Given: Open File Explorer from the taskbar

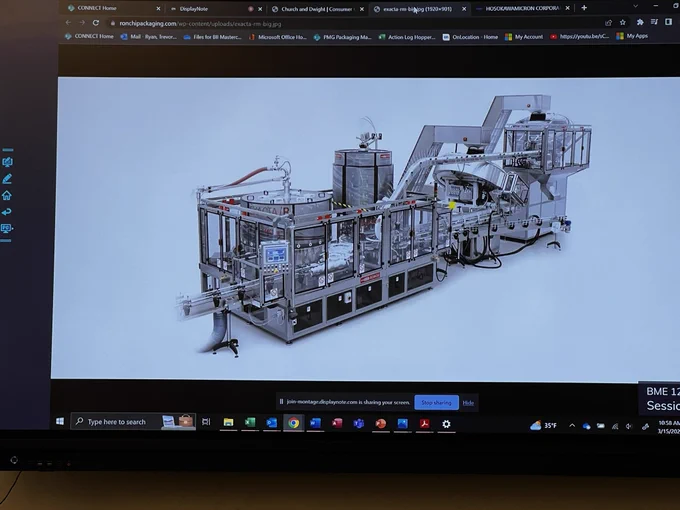Looking at the screenshot, I should [228, 422].
